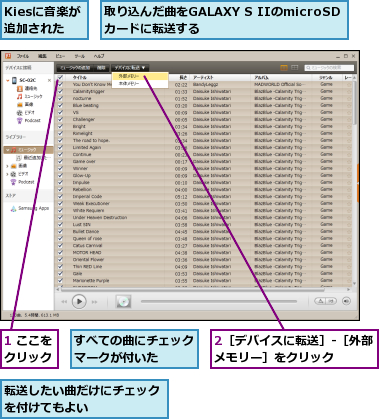379x419 pixels.
Task: Click Add music (ミュージックの追加) button
Action: [x=75, y=68]
